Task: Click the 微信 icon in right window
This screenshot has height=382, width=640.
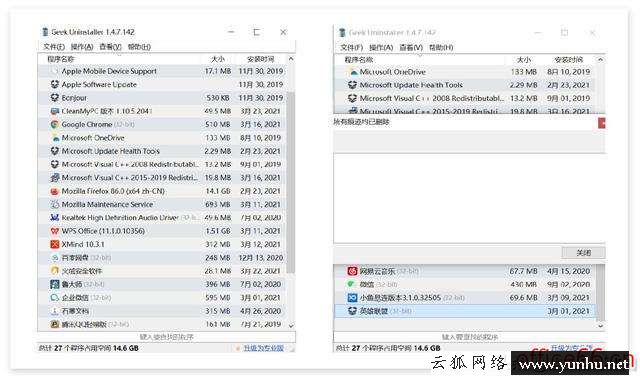Action: [352, 284]
